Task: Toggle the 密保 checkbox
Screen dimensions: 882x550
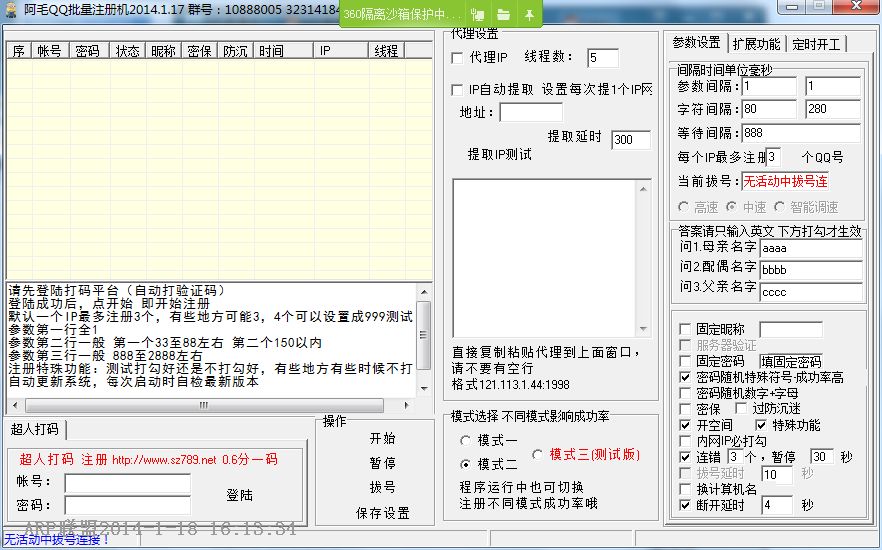Action: (x=685, y=409)
